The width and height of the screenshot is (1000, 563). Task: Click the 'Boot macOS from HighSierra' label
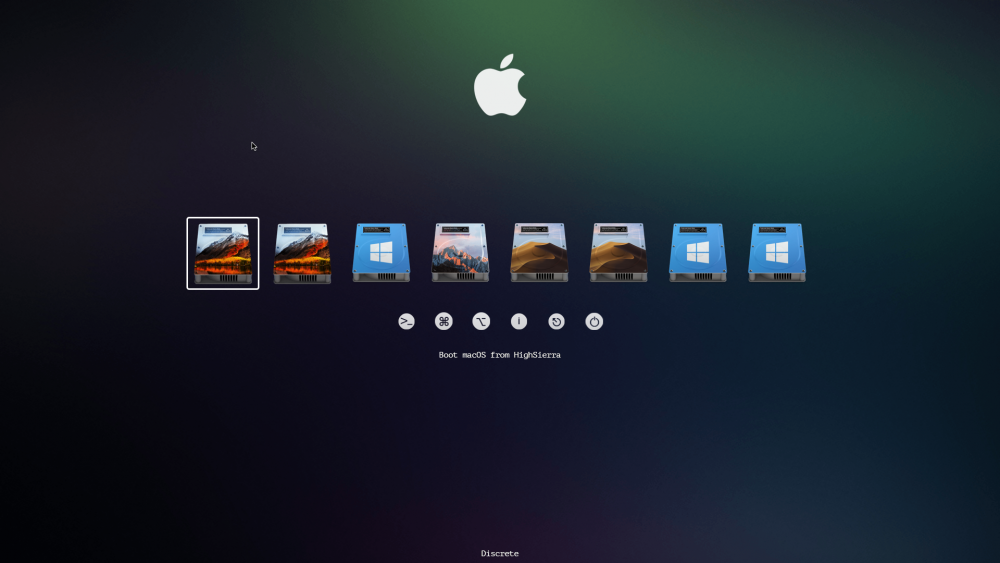(499, 355)
